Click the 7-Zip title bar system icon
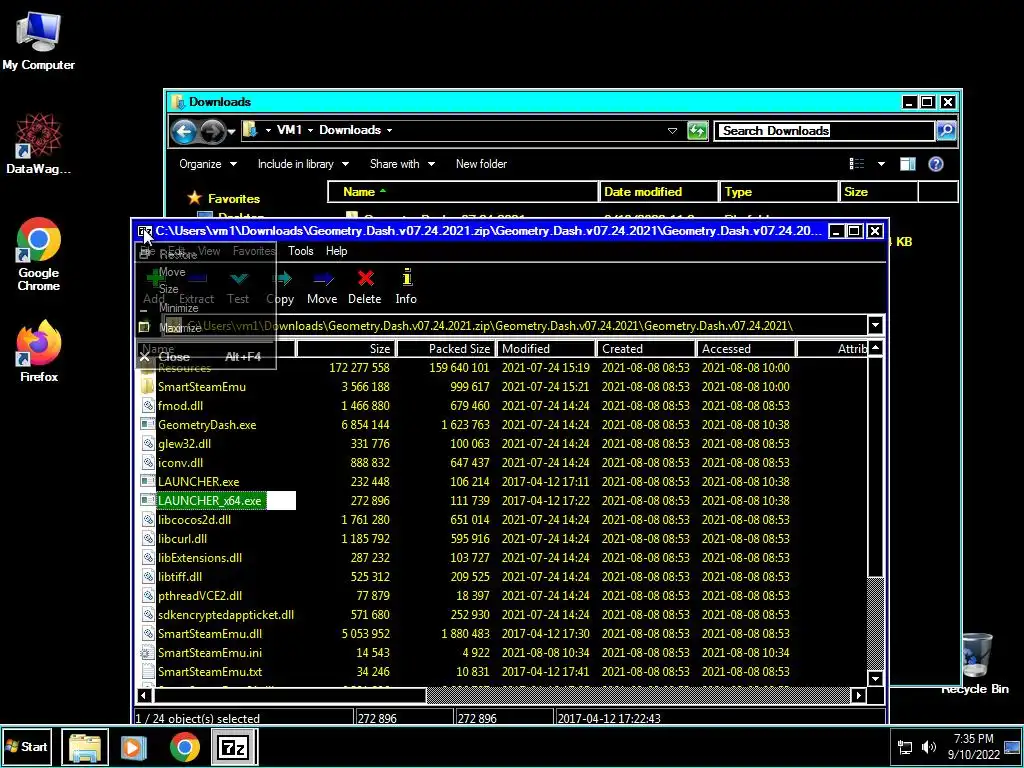This screenshot has height=768, width=1024. point(144,231)
